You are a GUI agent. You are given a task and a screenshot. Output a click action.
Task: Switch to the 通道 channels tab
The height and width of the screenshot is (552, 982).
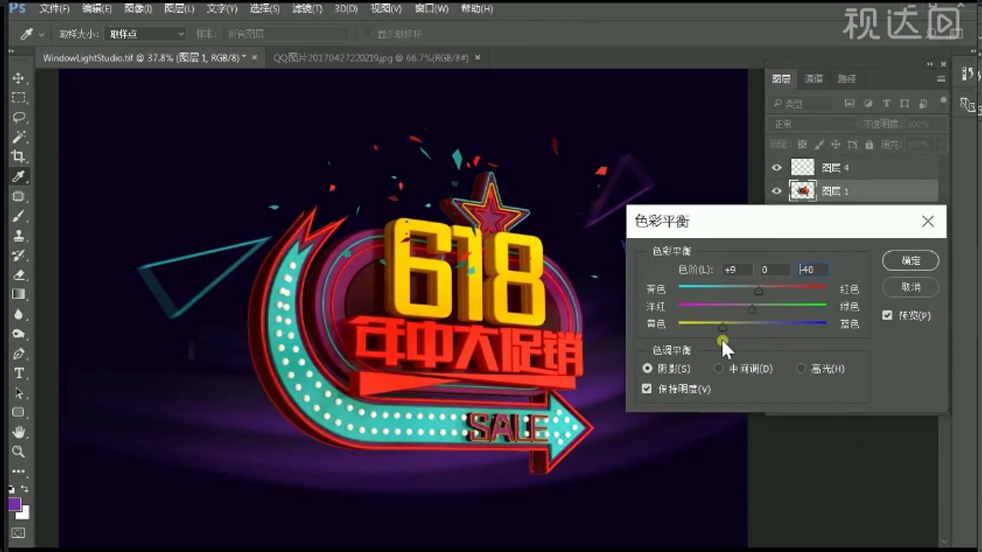click(x=814, y=79)
